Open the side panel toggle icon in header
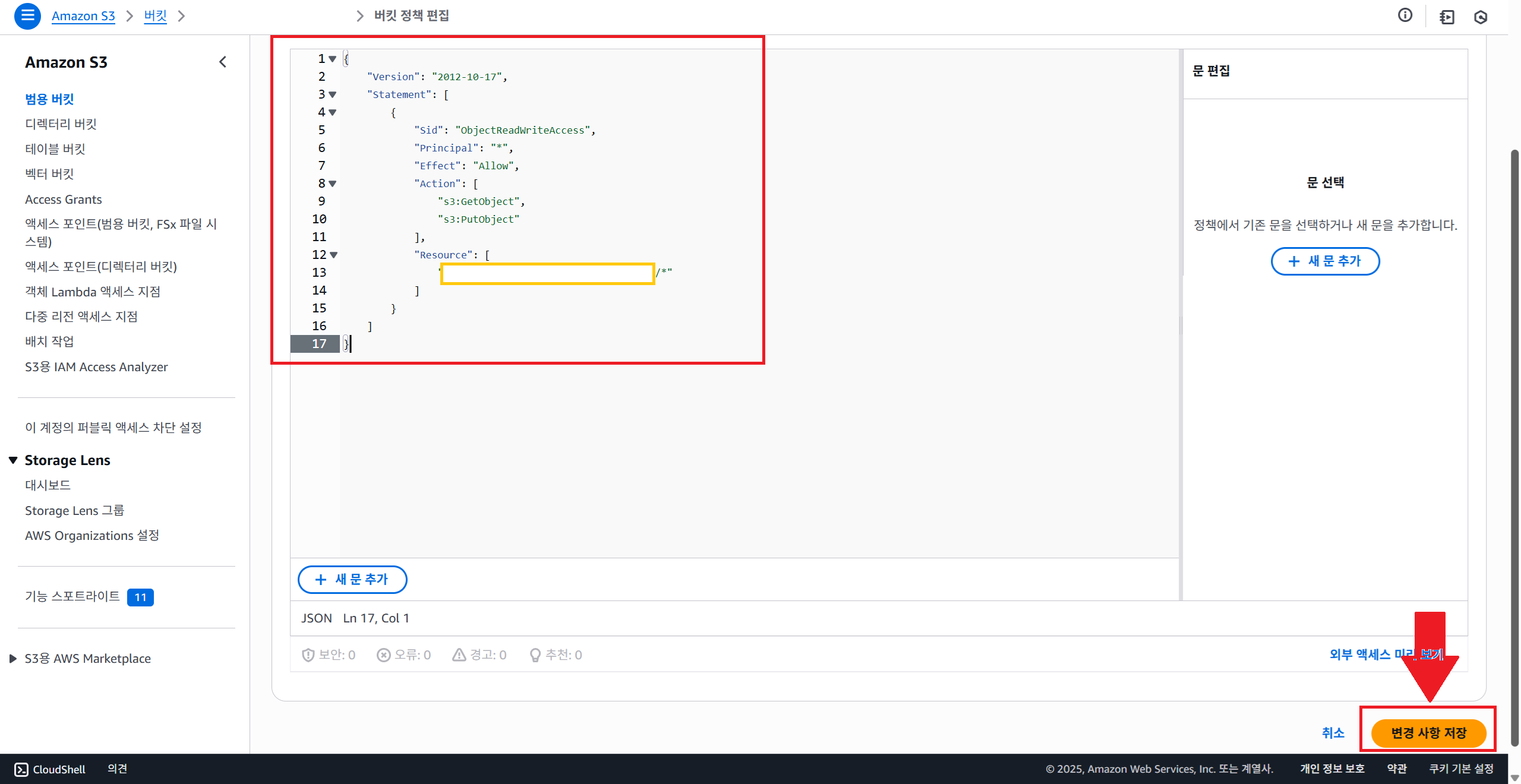Screen dimensions: 1521x784 point(1447,17)
